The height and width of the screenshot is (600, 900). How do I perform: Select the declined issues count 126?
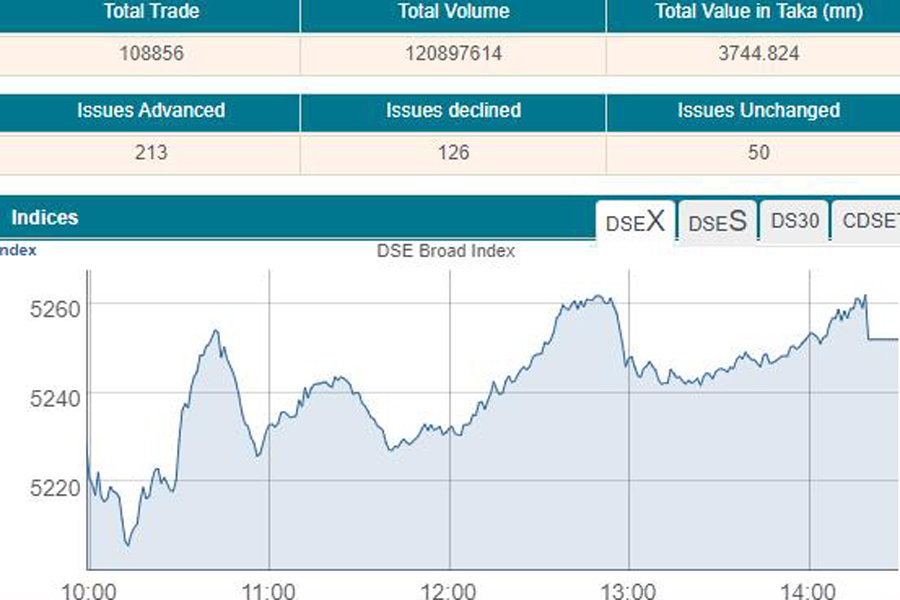click(x=453, y=153)
